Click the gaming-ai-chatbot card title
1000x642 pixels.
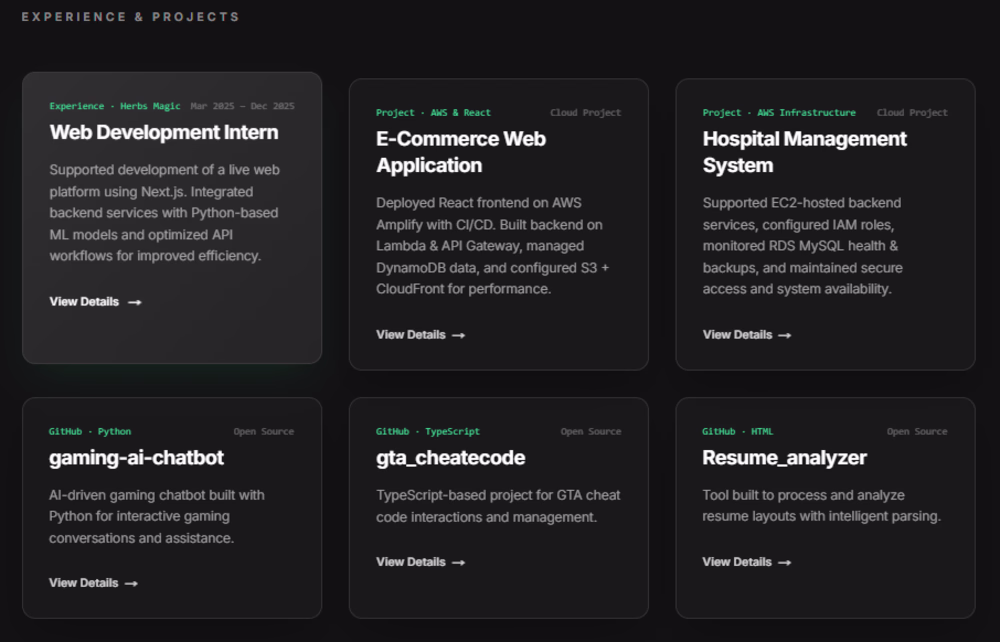click(136, 458)
